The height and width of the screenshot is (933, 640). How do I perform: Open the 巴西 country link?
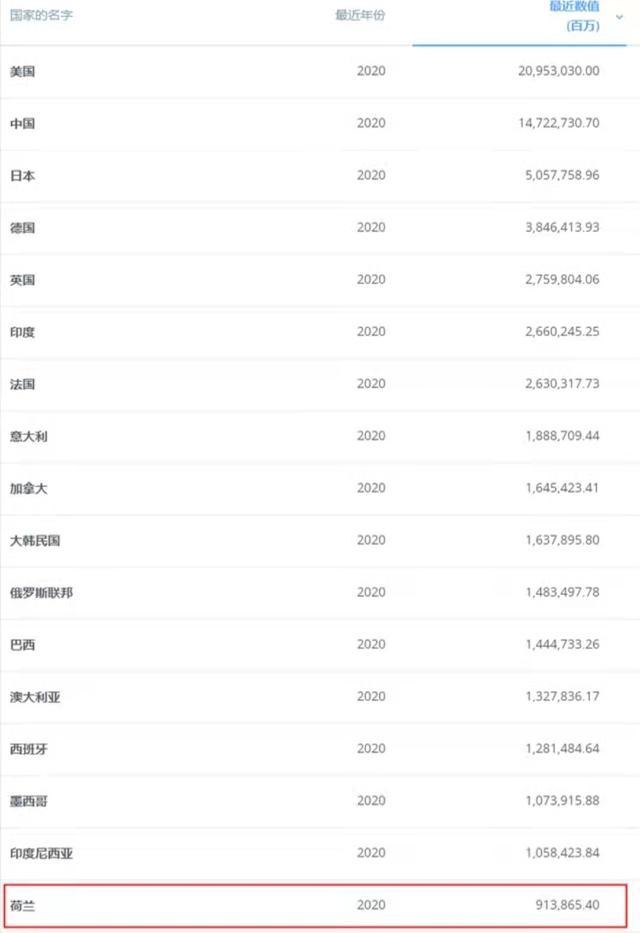(23, 644)
